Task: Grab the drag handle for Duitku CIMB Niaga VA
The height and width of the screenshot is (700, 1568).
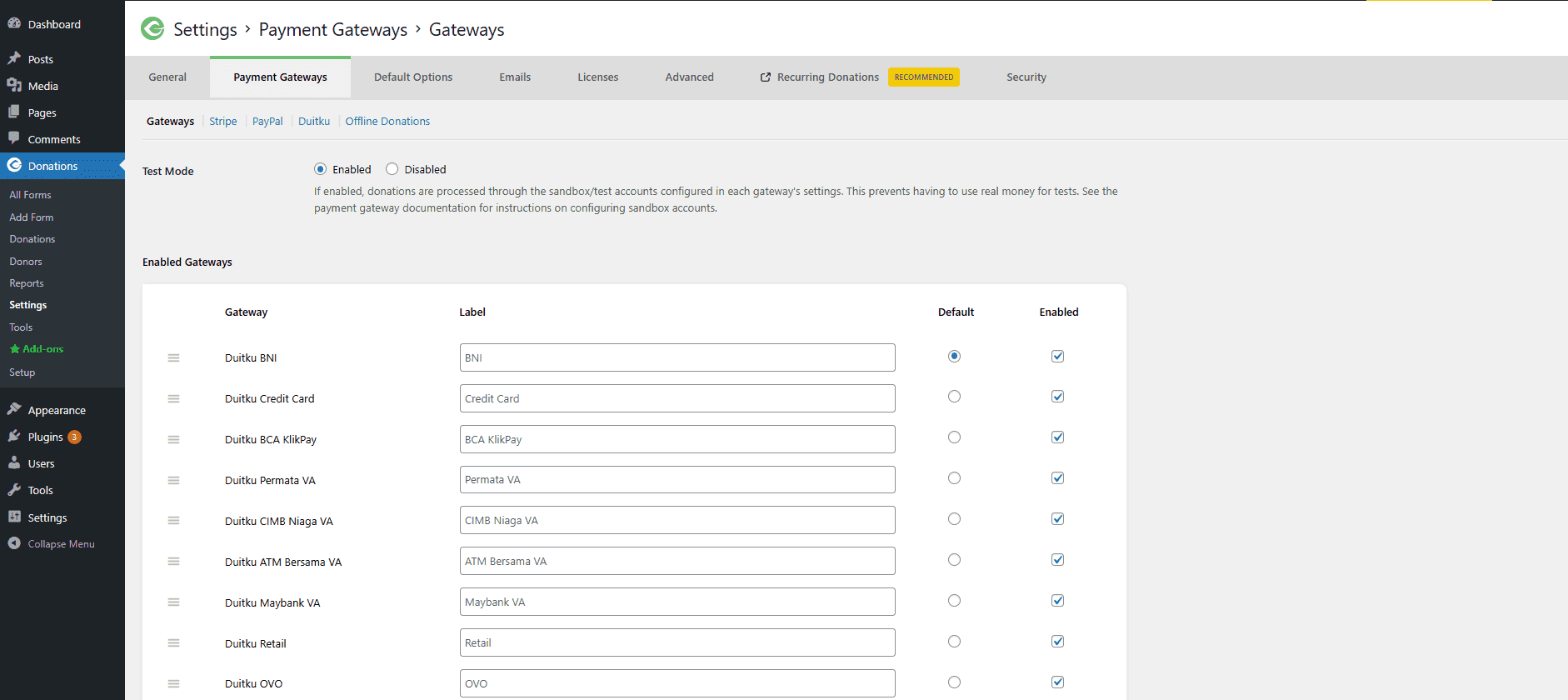Action: [173, 520]
